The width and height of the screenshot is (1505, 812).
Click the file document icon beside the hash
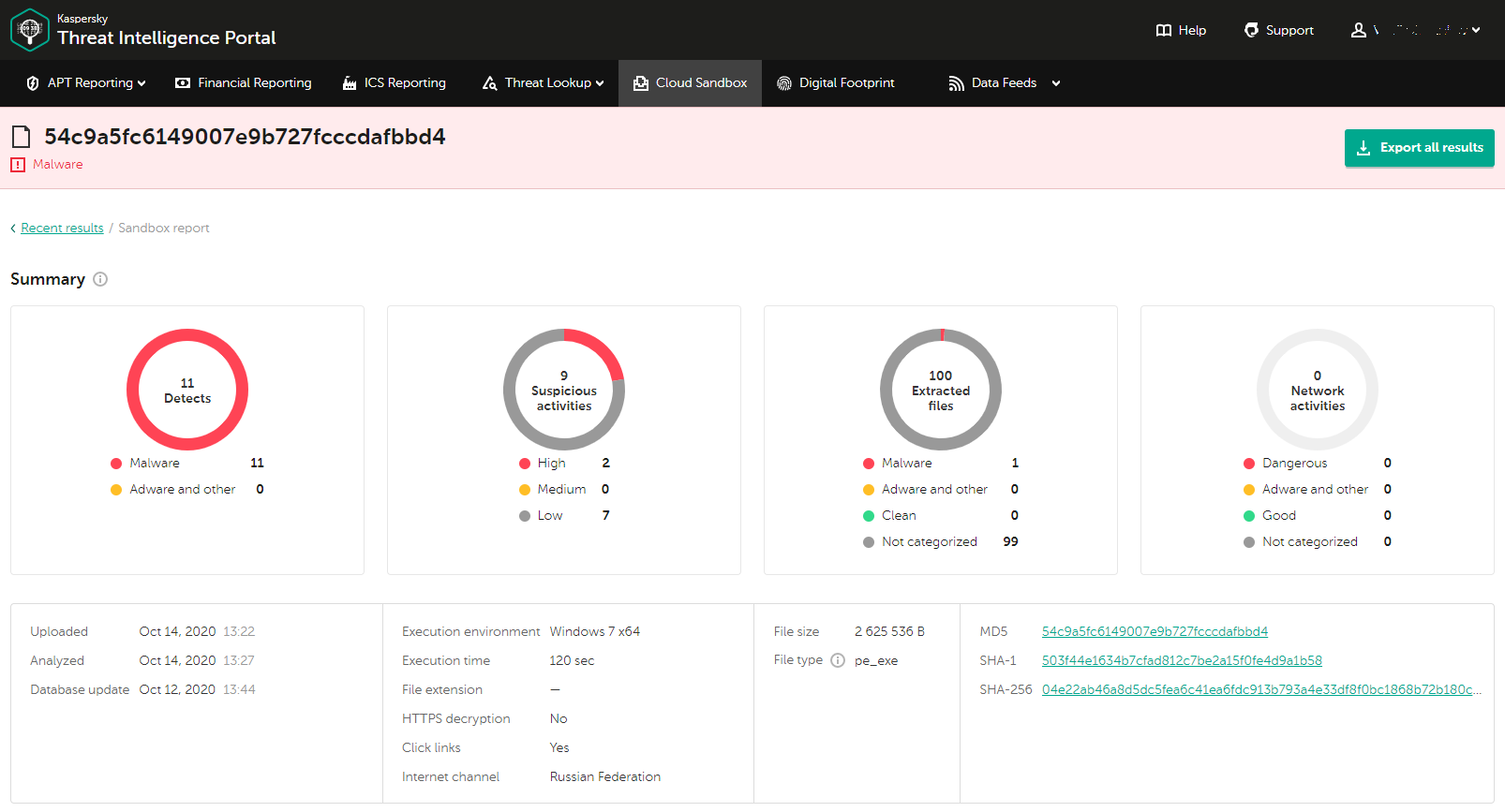click(x=21, y=137)
